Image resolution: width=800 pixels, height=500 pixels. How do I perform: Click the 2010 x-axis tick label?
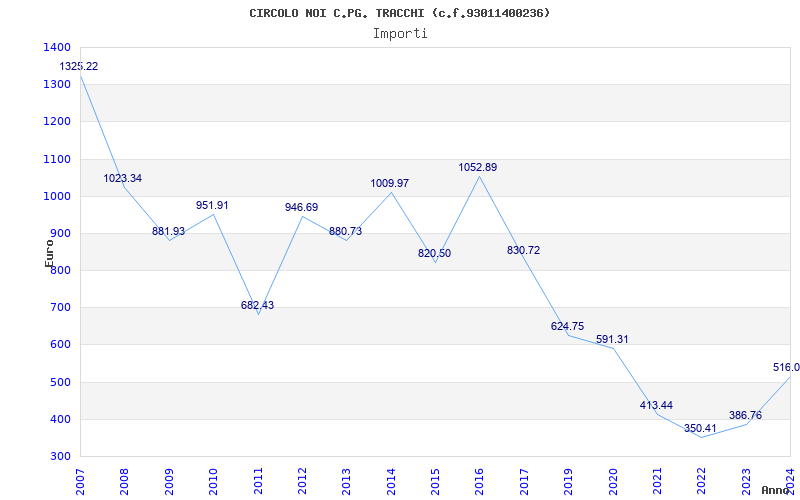(x=213, y=482)
